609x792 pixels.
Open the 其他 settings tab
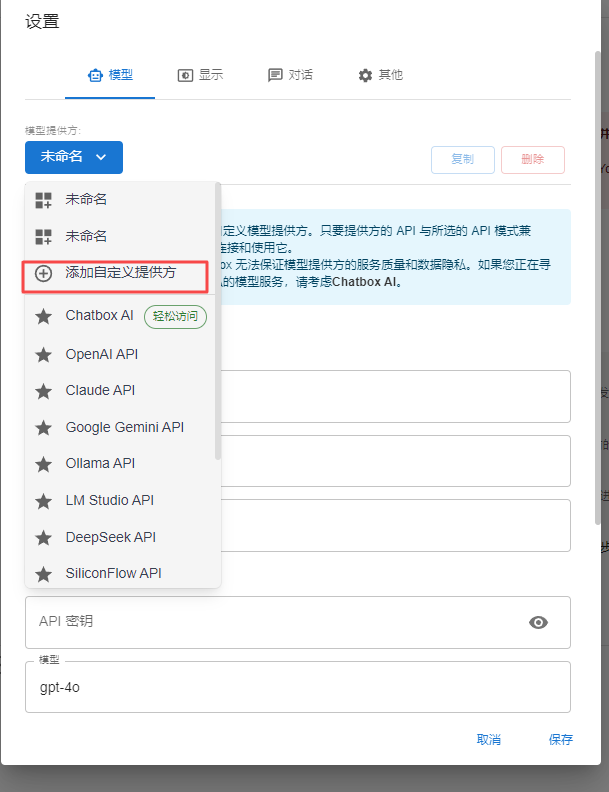pos(380,75)
